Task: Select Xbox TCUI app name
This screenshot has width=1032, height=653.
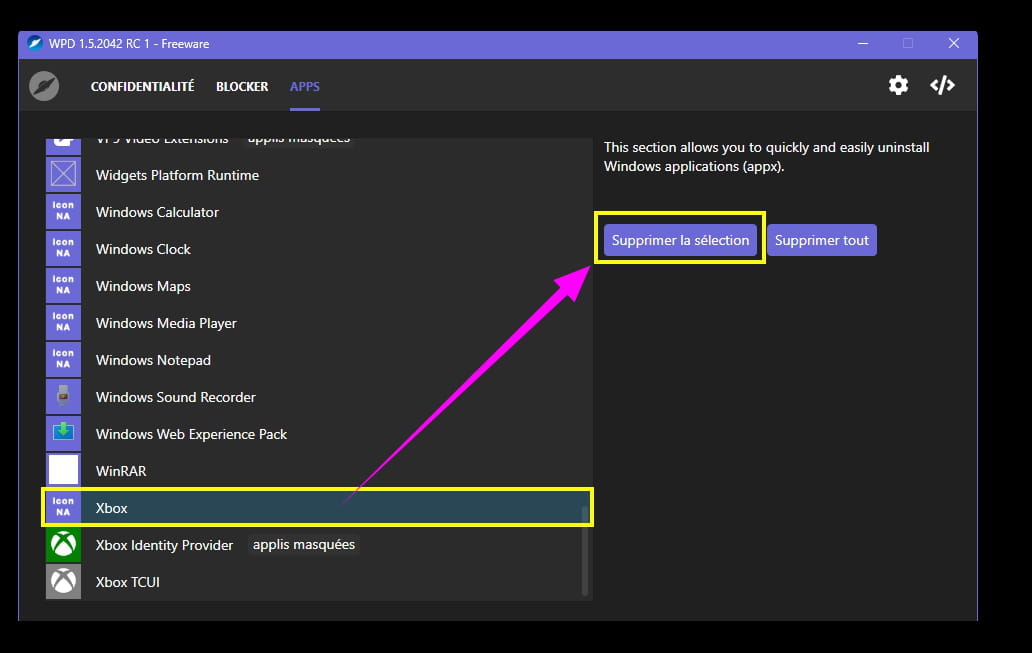Action: pos(128,582)
